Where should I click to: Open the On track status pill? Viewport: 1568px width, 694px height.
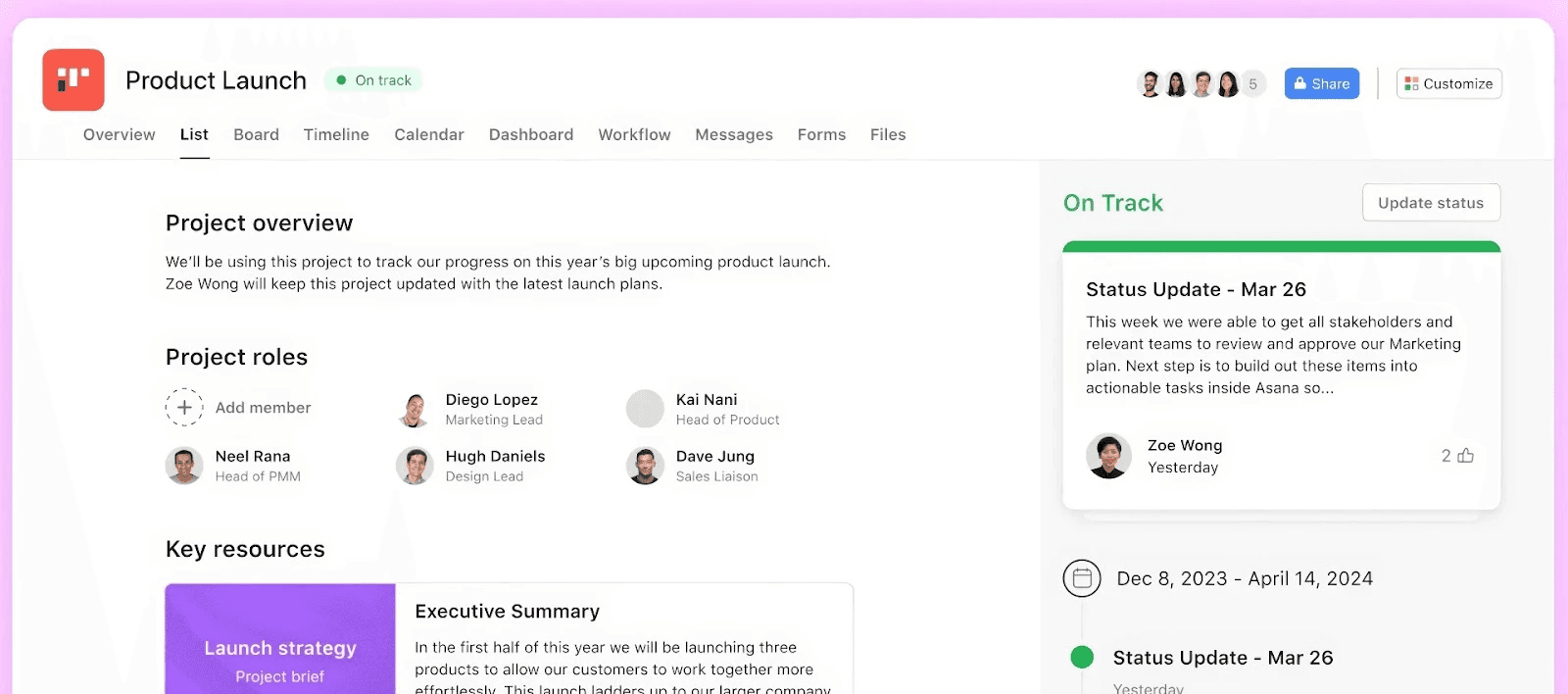click(x=373, y=80)
